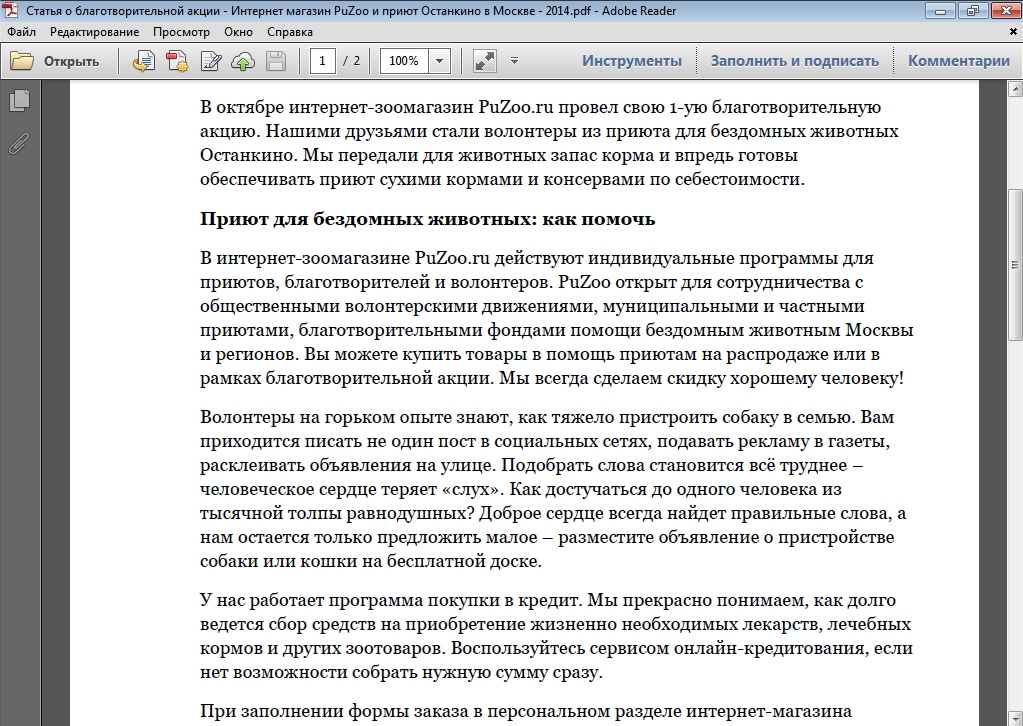Screen dimensions: 1023x726
Task: Click the page number input field
Action: point(322,61)
